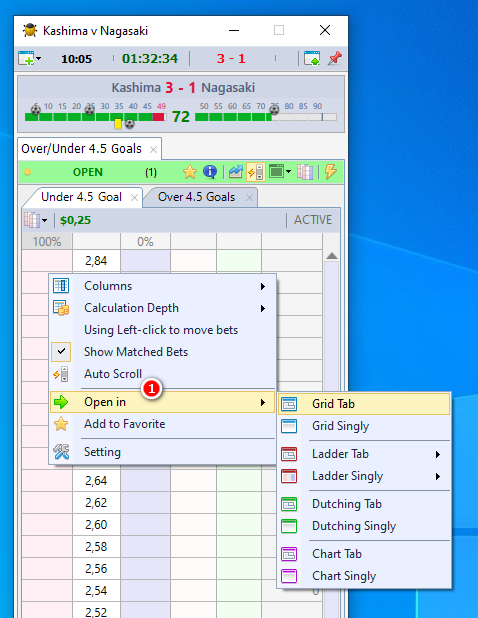
Task: Click the 2,60 odds cell
Action: (x=96, y=525)
